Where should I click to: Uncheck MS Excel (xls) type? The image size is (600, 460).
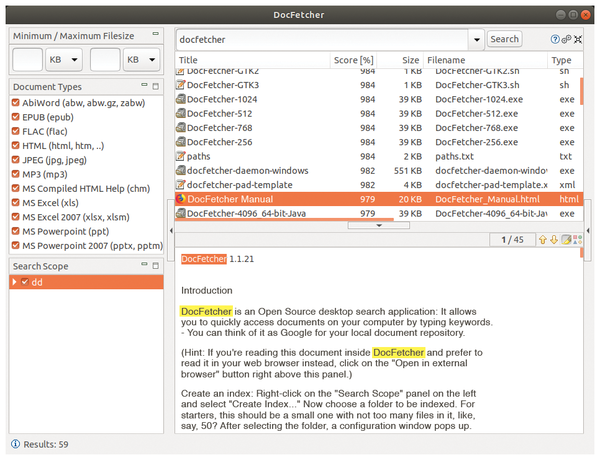click(x=15, y=202)
